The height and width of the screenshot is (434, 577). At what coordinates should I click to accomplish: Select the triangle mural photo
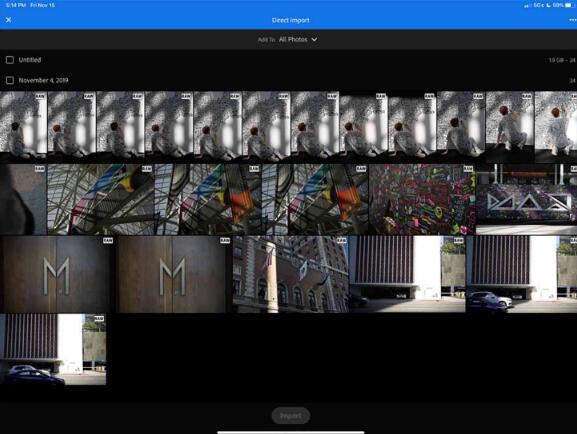click(526, 200)
